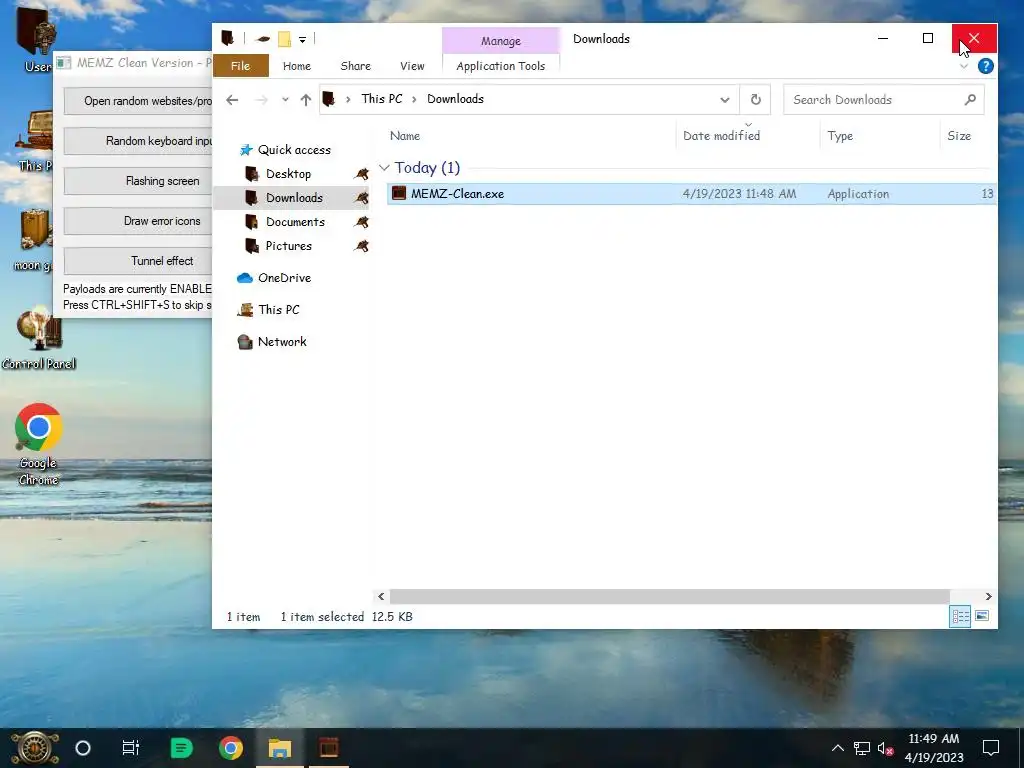Open Control Panel desktop icon
This screenshot has width=1024, height=768.
(x=39, y=339)
